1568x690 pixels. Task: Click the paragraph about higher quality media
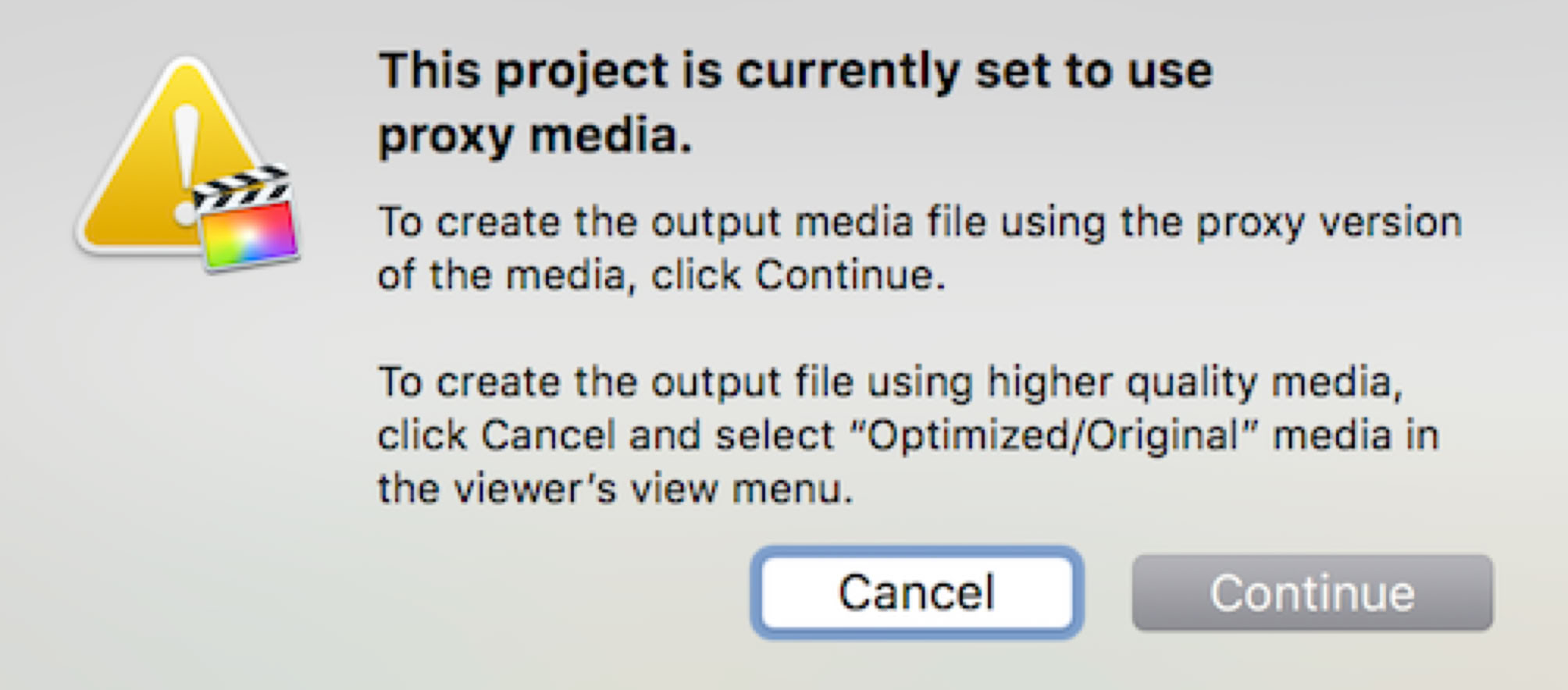point(908,435)
